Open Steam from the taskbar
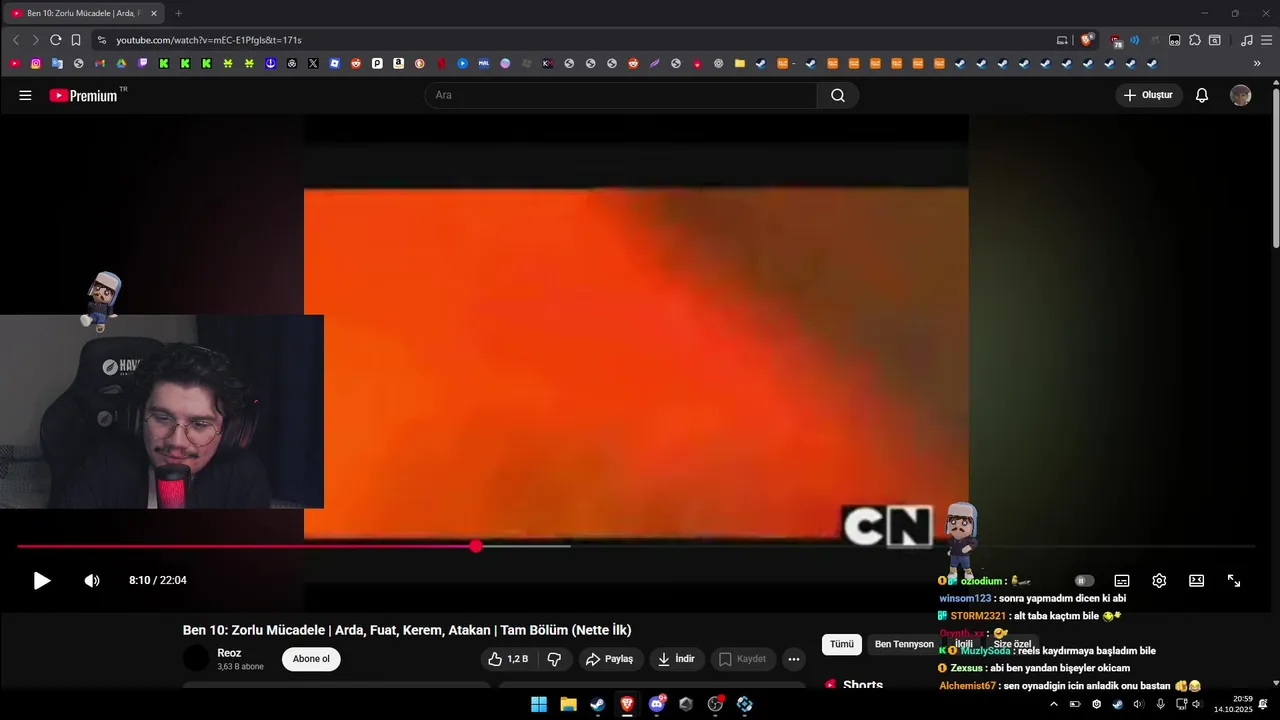 pos(597,704)
